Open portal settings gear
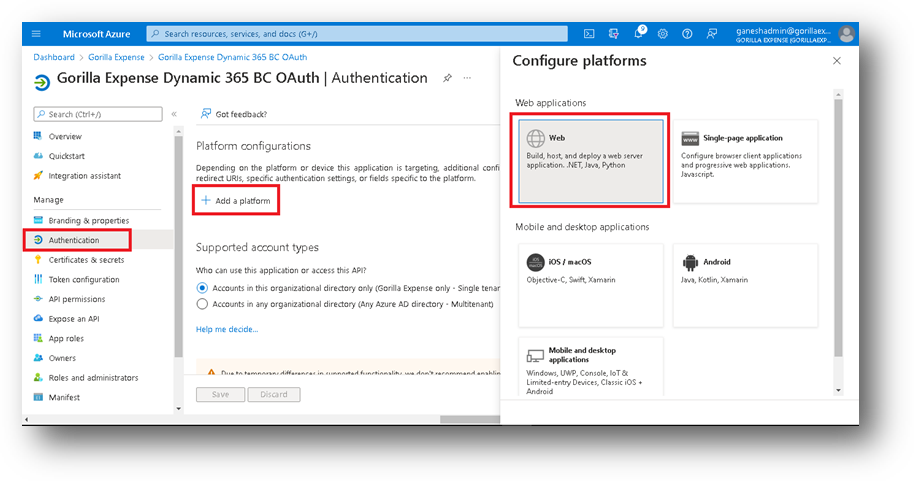This screenshot has width=914, height=481. pos(663,34)
